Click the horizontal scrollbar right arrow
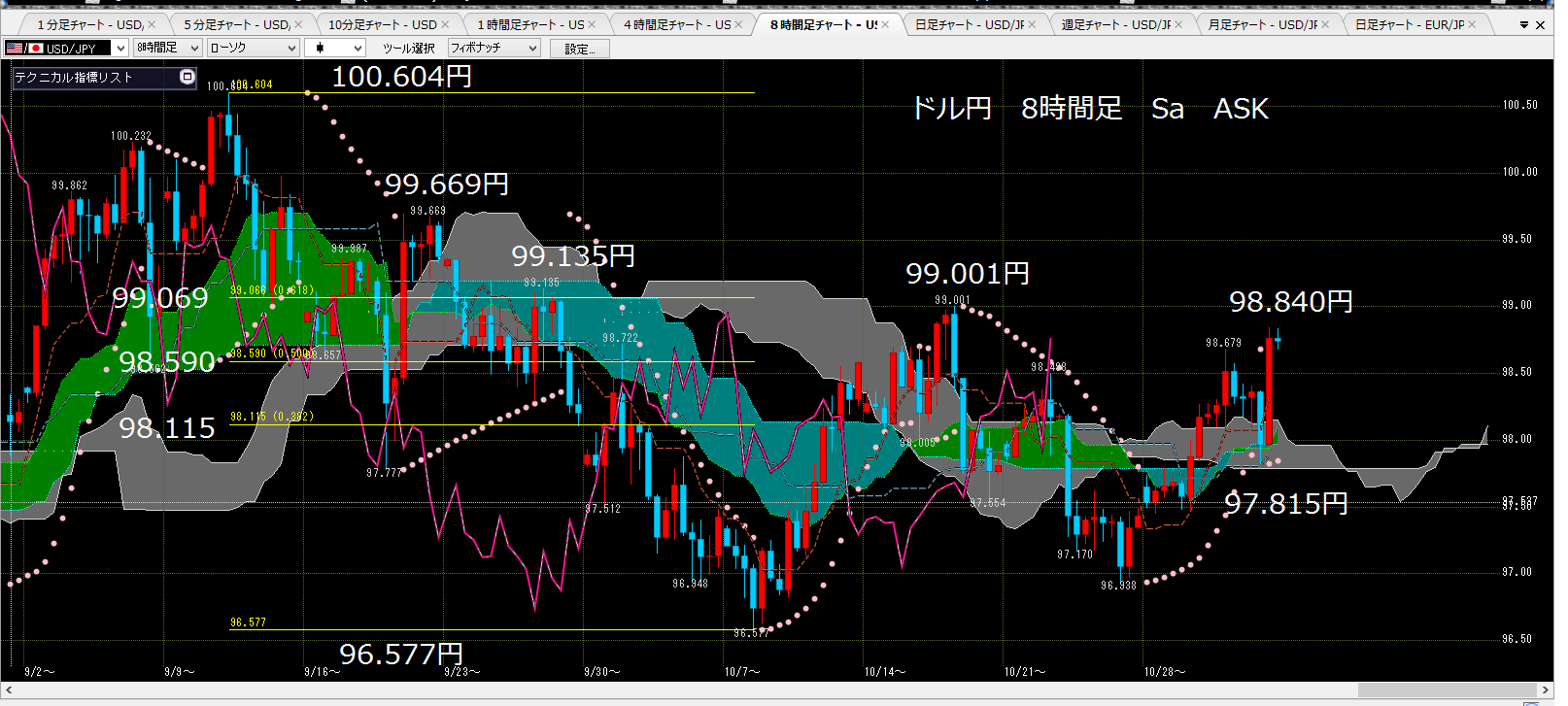This screenshot has width=1568, height=706. [x=1545, y=689]
